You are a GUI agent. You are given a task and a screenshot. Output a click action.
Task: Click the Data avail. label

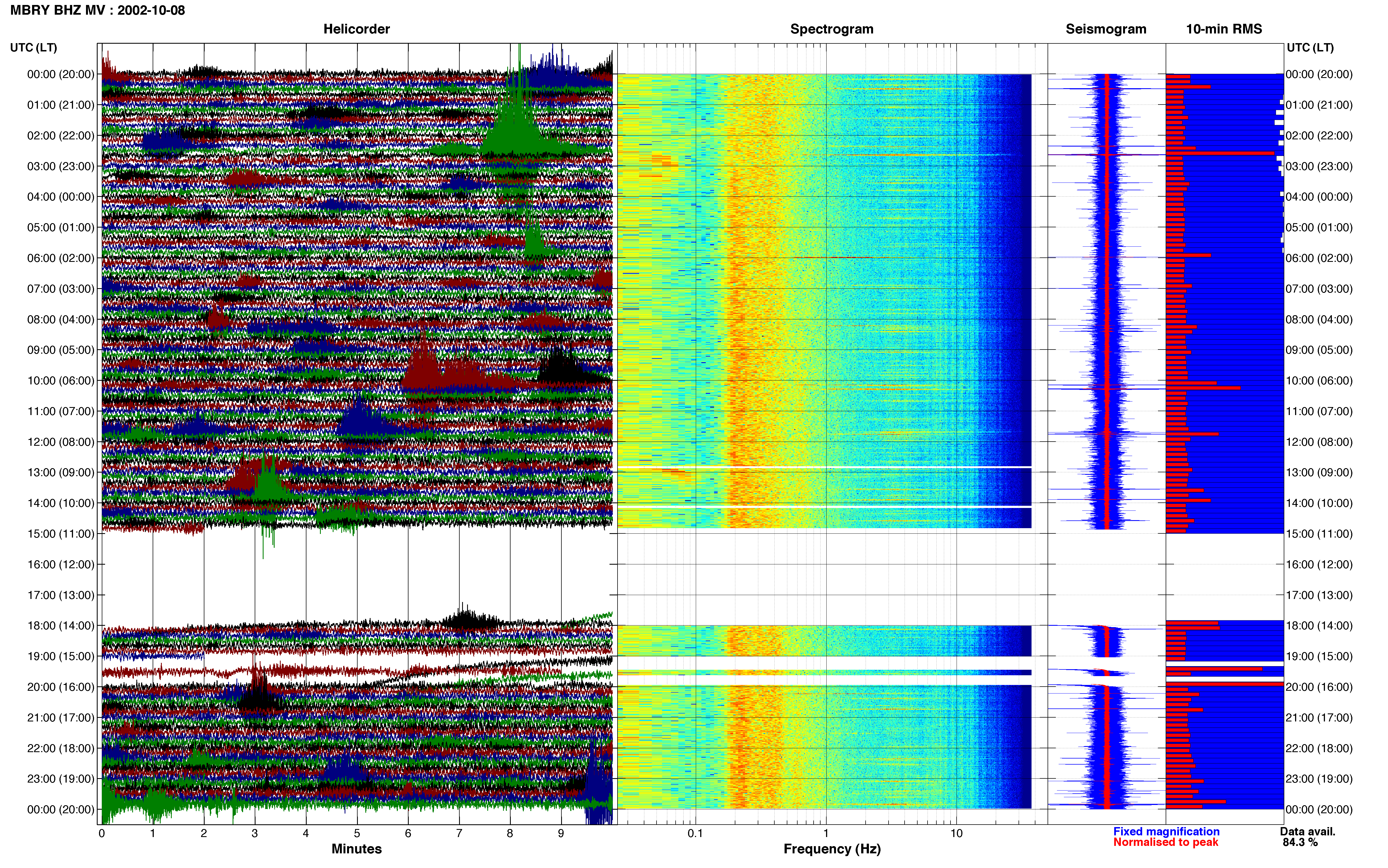click(x=1308, y=831)
